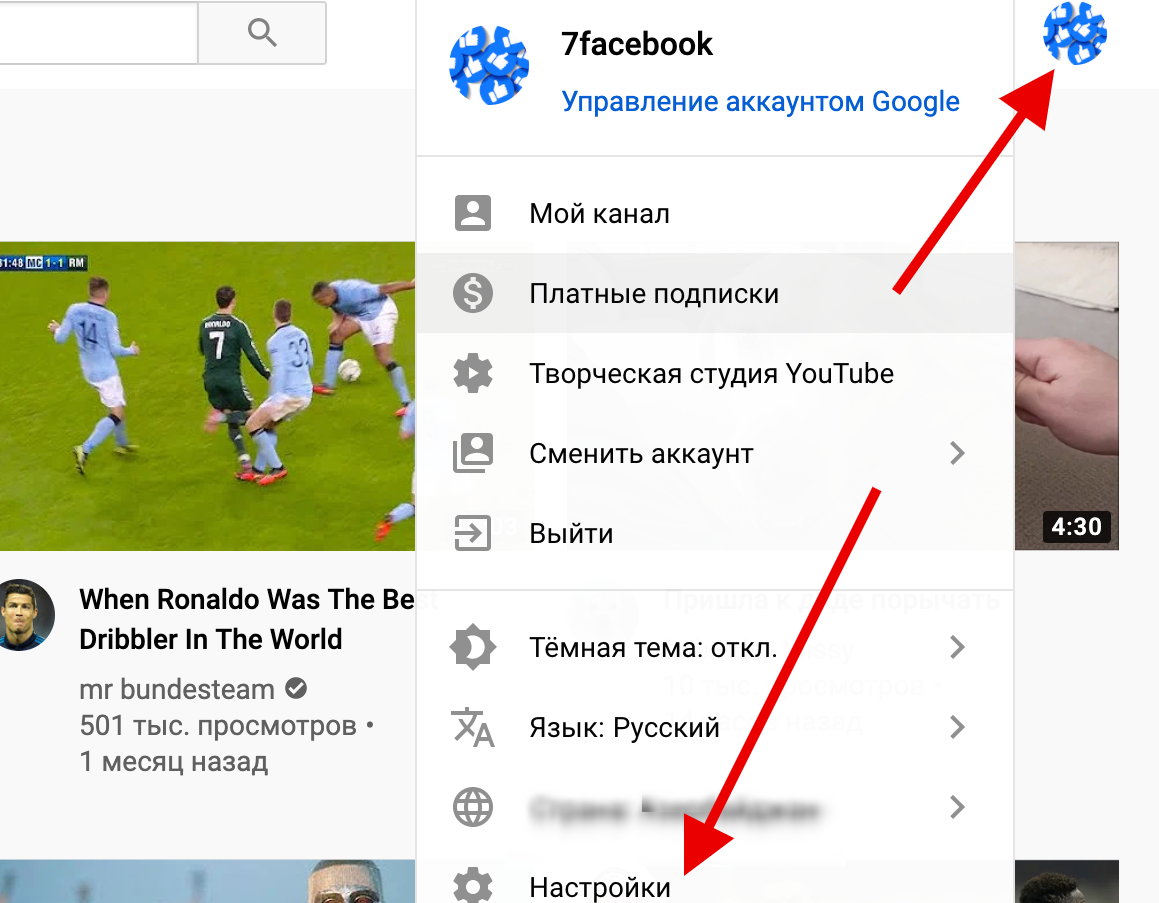The height and width of the screenshot is (903, 1159).
Task: Open Мой канал menu item
Action: pyautogui.click(x=599, y=213)
